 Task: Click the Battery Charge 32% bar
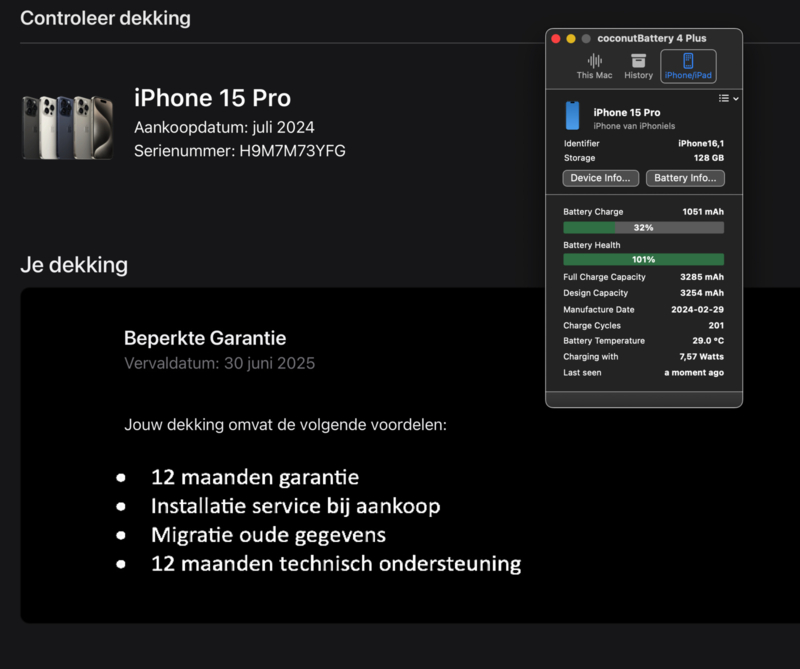[x=643, y=228]
